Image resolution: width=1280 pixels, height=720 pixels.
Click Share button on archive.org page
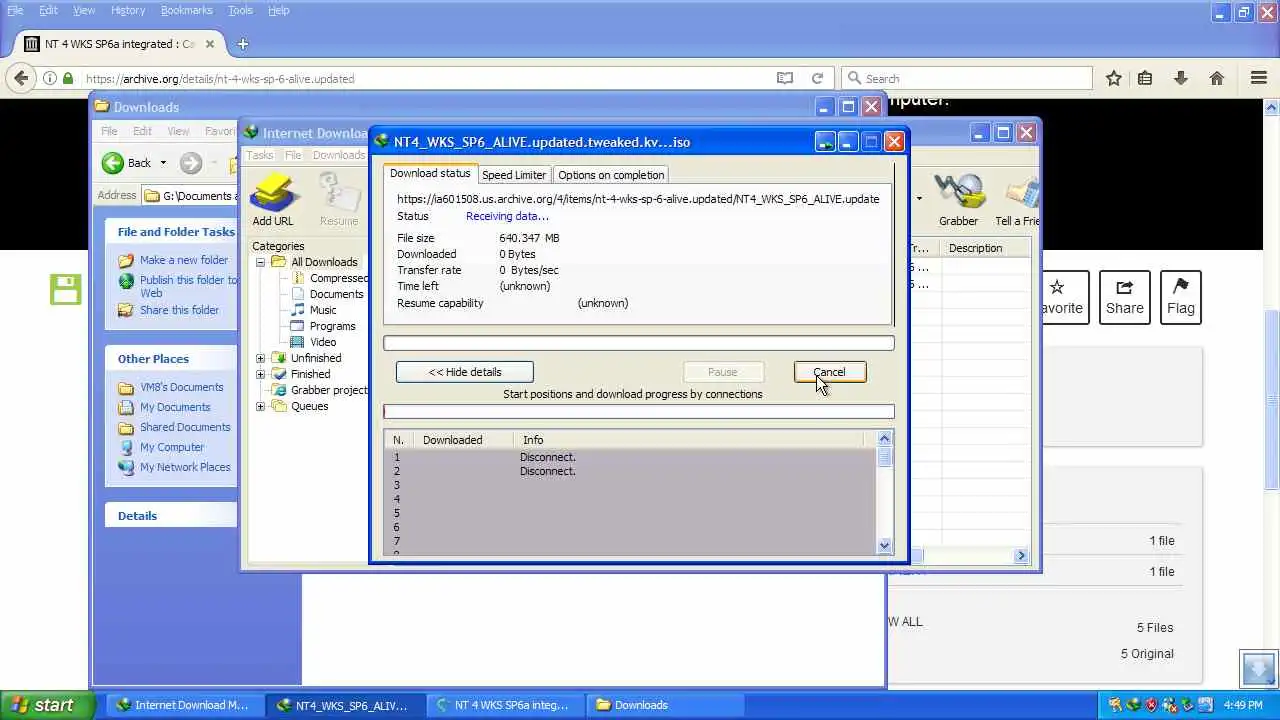click(1124, 297)
